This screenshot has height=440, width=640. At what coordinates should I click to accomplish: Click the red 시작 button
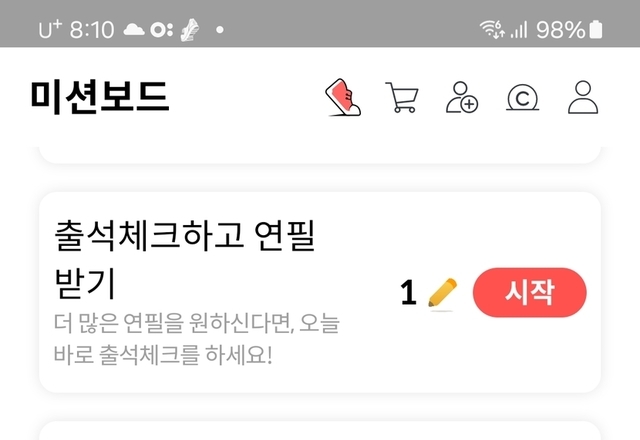click(529, 292)
